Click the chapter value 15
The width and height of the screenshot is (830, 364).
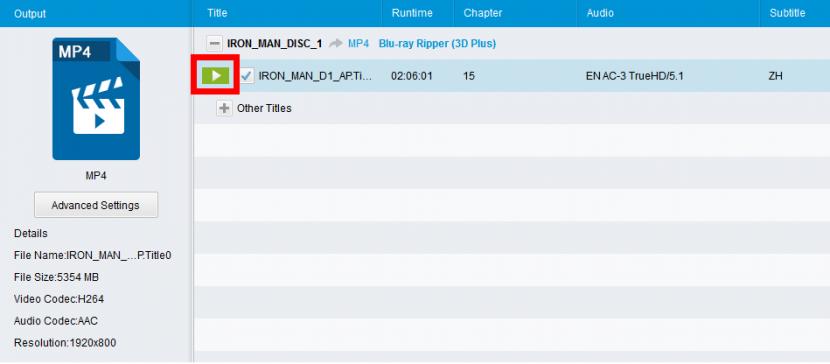468,76
